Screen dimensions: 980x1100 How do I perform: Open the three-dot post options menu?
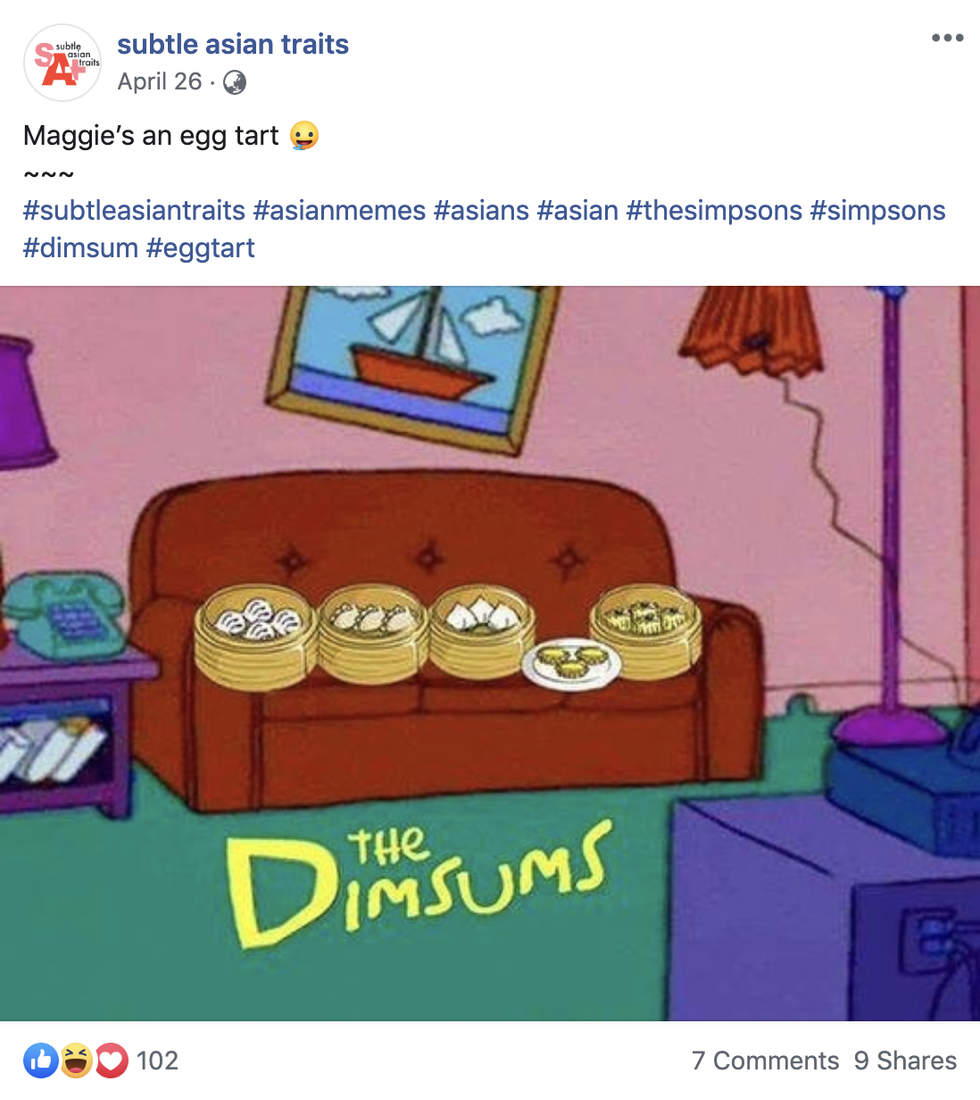tap(947, 38)
